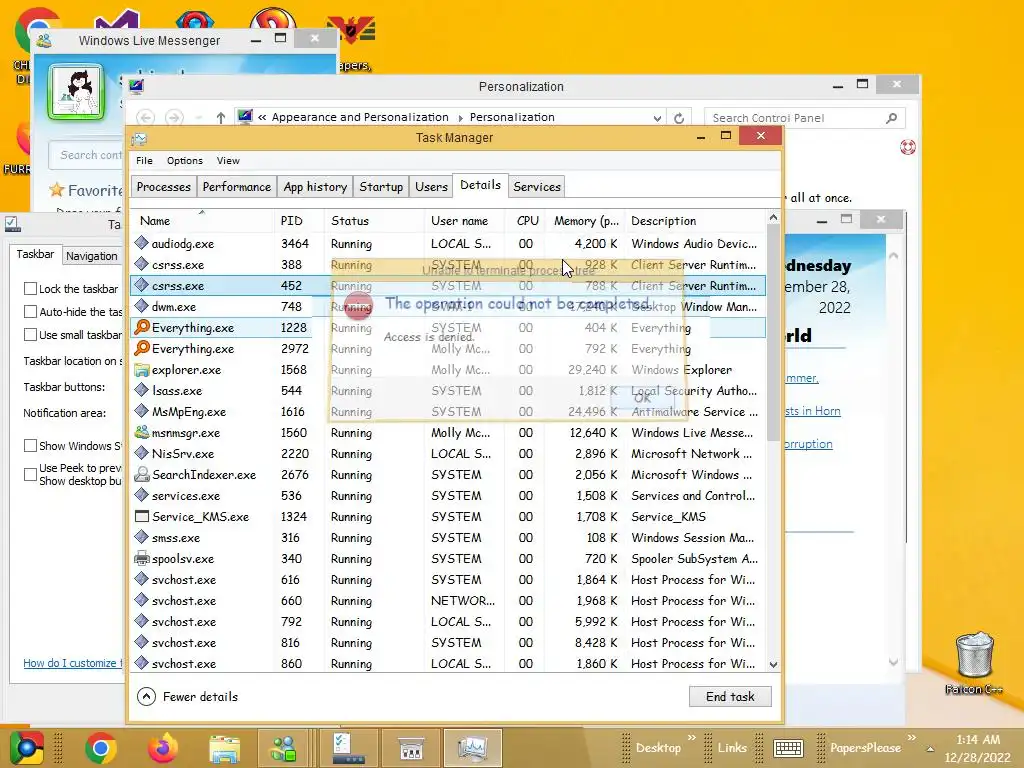Click the Messenger search contacts field
The width and height of the screenshot is (1024, 768).
86,155
